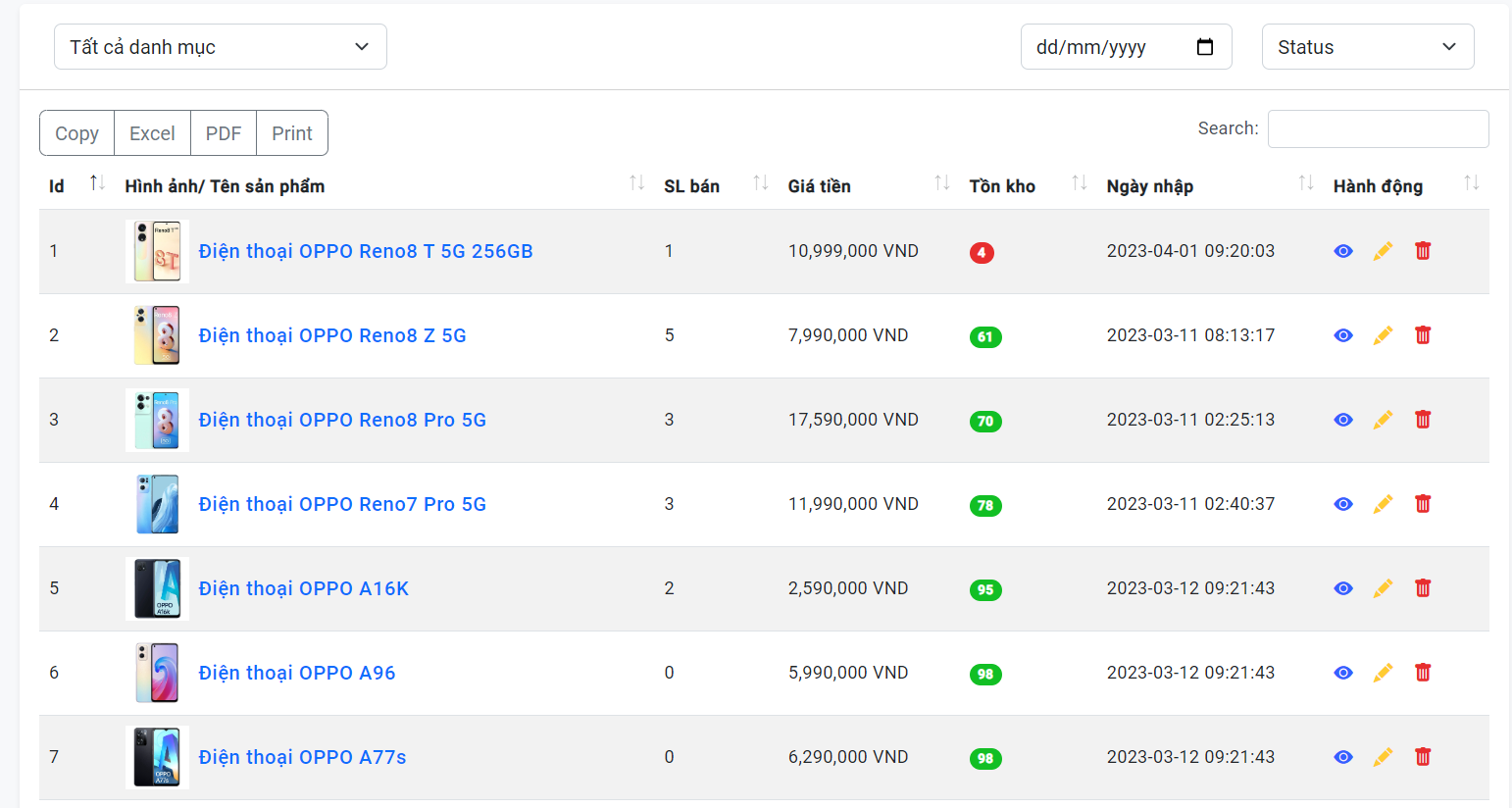View details of OPPO A96

tap(1343, 673)
